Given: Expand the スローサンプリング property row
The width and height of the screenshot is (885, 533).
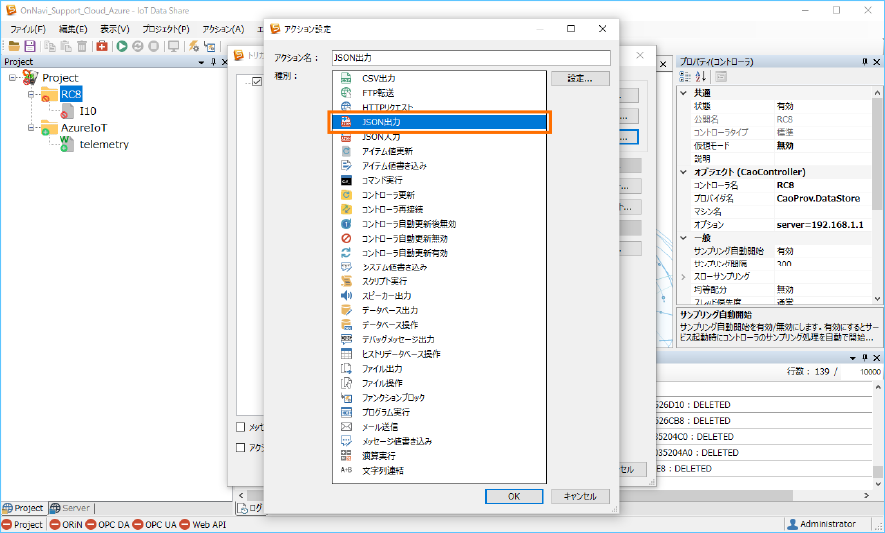Looking at the screenshot, I should coord(684,276).
